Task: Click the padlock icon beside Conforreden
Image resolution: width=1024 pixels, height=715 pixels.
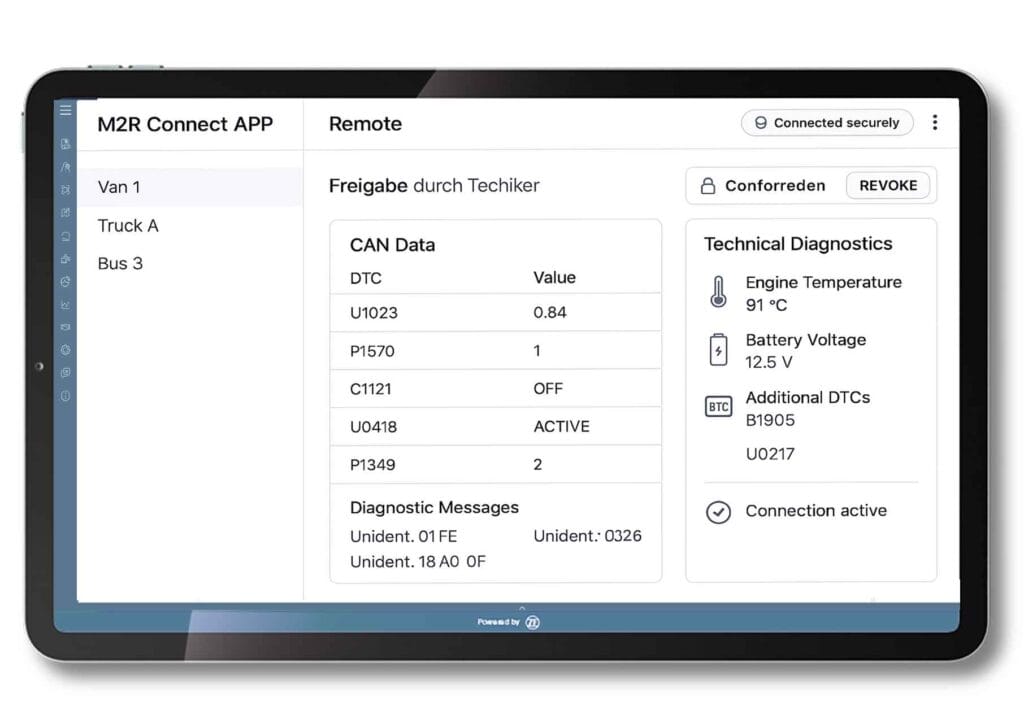Action: pos(706,185)
